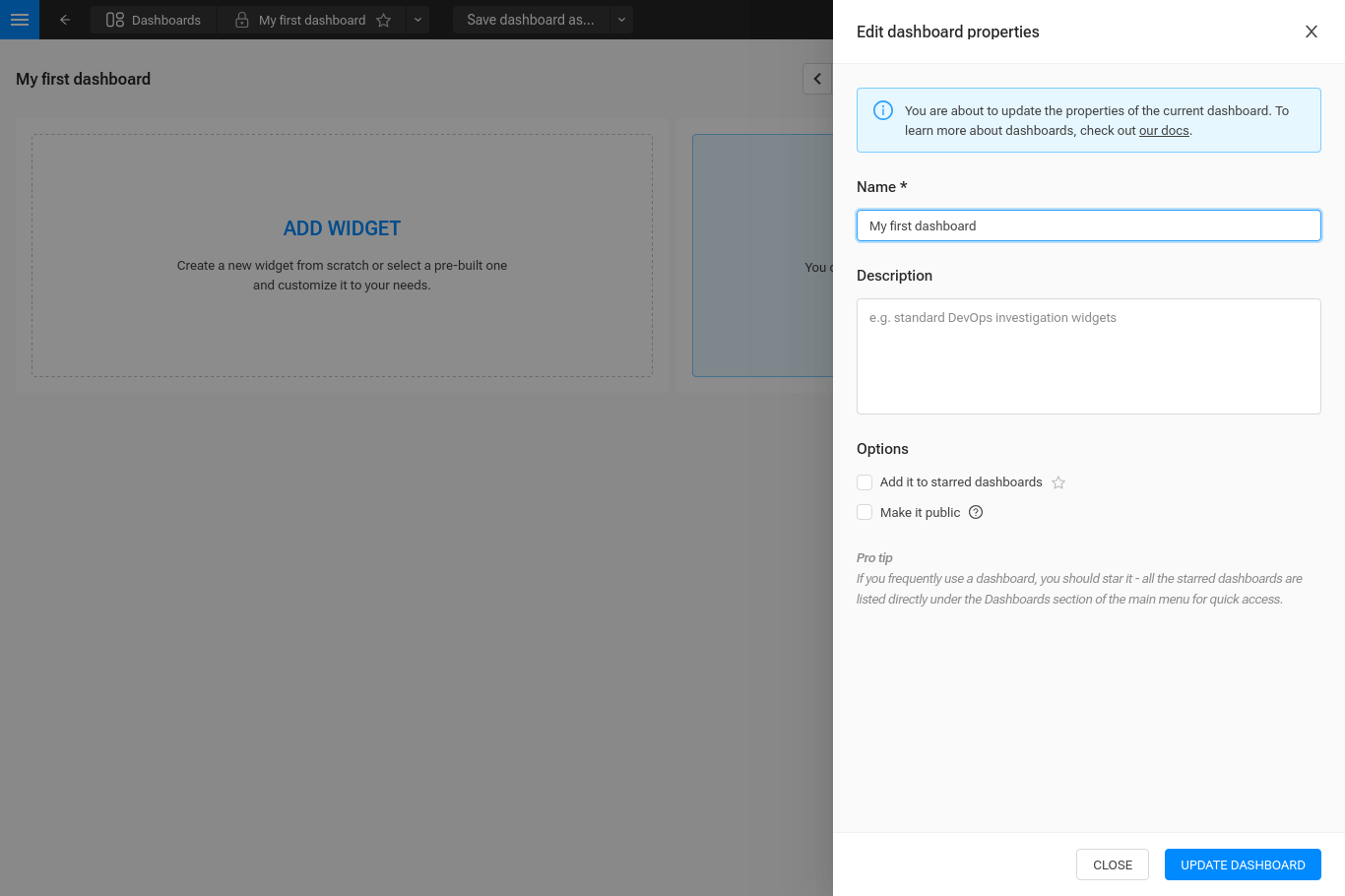This screenshot has height=896, width=1345.
Task: Open the Save dashboard as dropdown arrow
Action: tap(621, 19)
